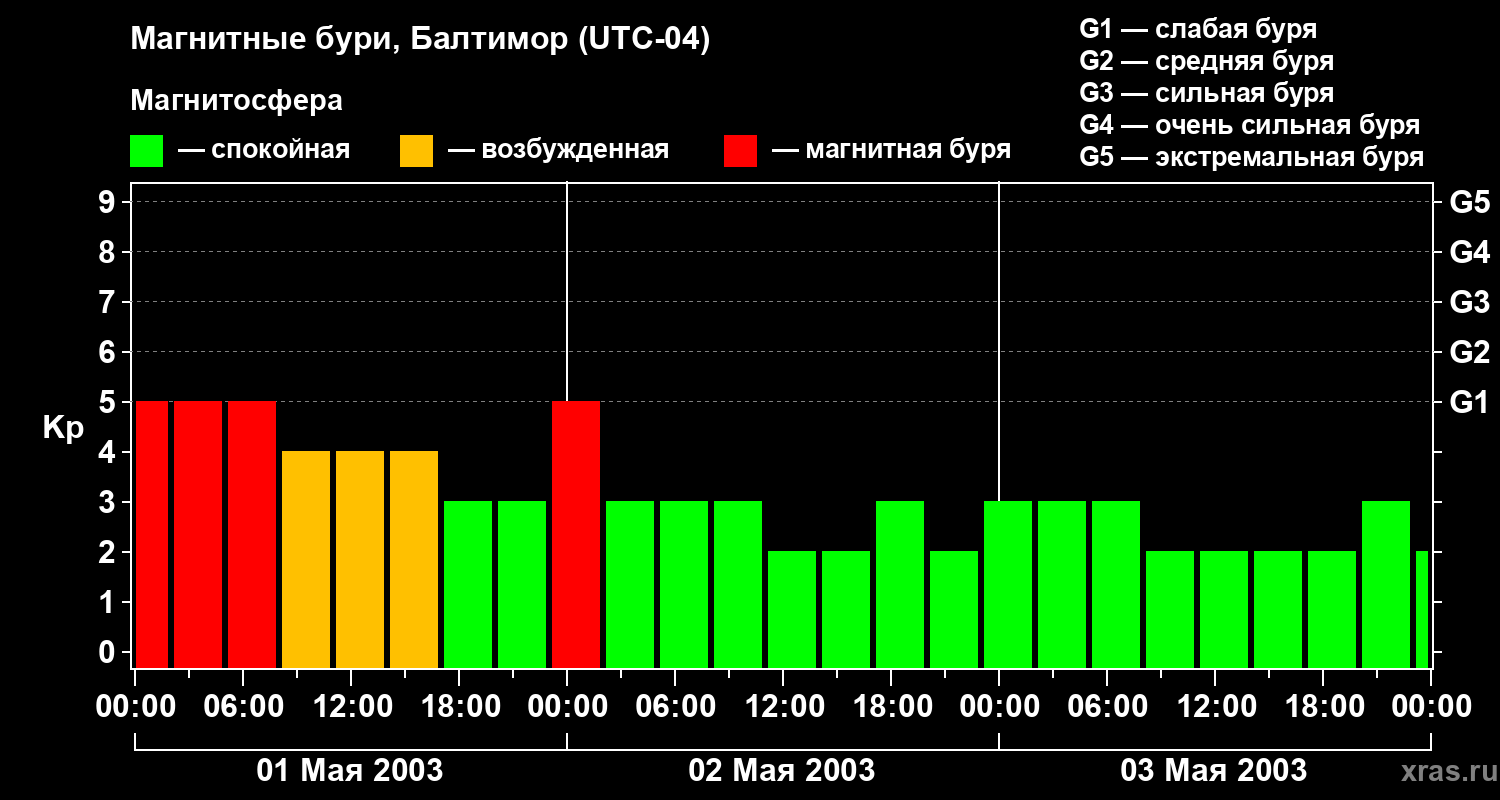Select the "01 Мая 2003" date label
Screen dimensions: 1500x800
350,770
